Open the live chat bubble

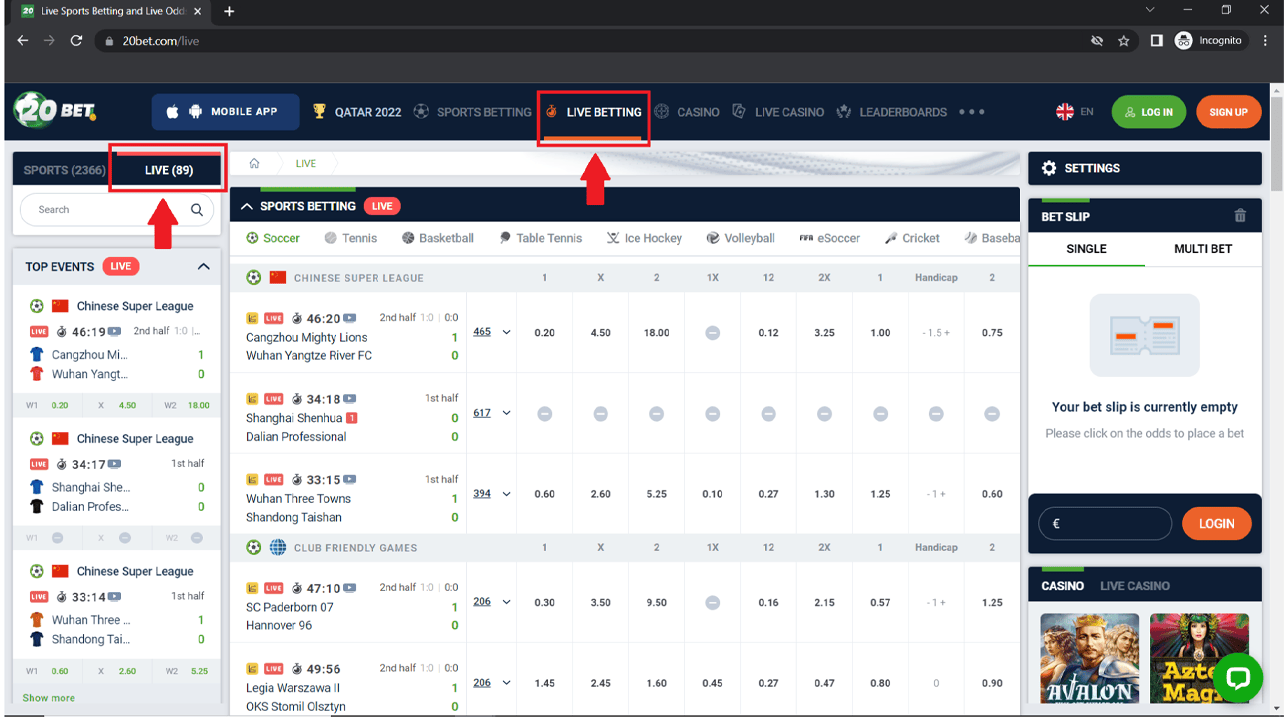[x=1238, y=678]
